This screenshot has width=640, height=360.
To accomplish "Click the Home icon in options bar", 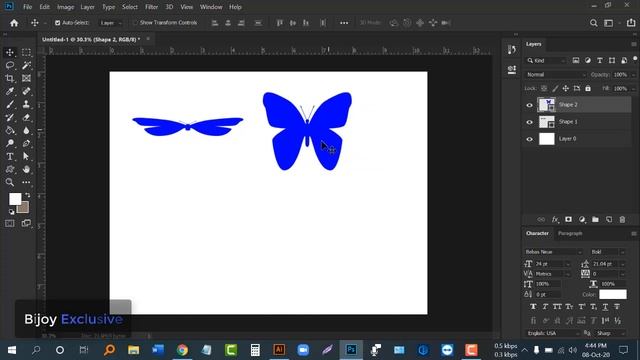I will click(x=14, y=23).
